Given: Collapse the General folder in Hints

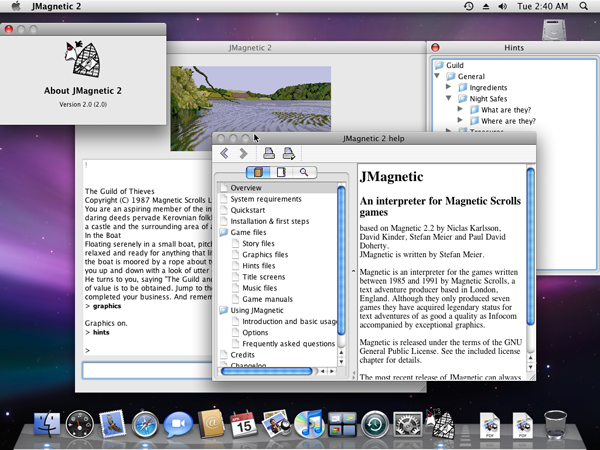Looking at the screenshot, I should (437, 76).
